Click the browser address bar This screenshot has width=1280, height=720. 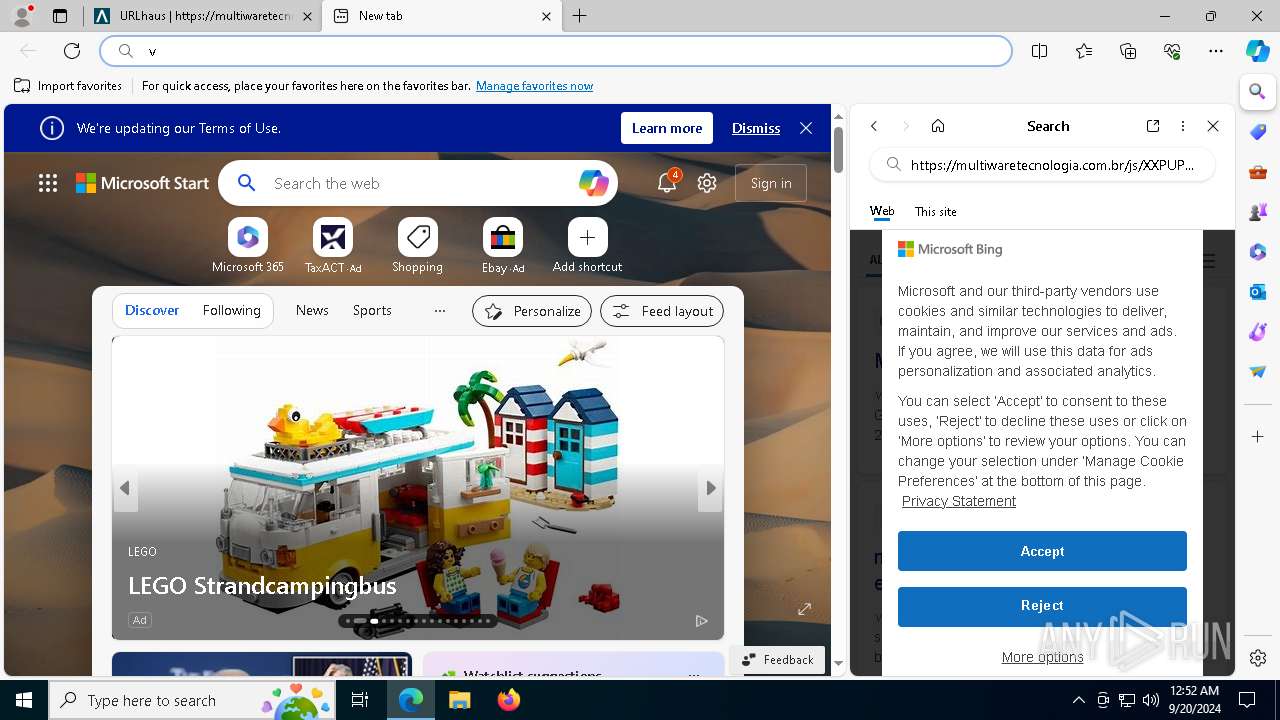coord(556,51)
